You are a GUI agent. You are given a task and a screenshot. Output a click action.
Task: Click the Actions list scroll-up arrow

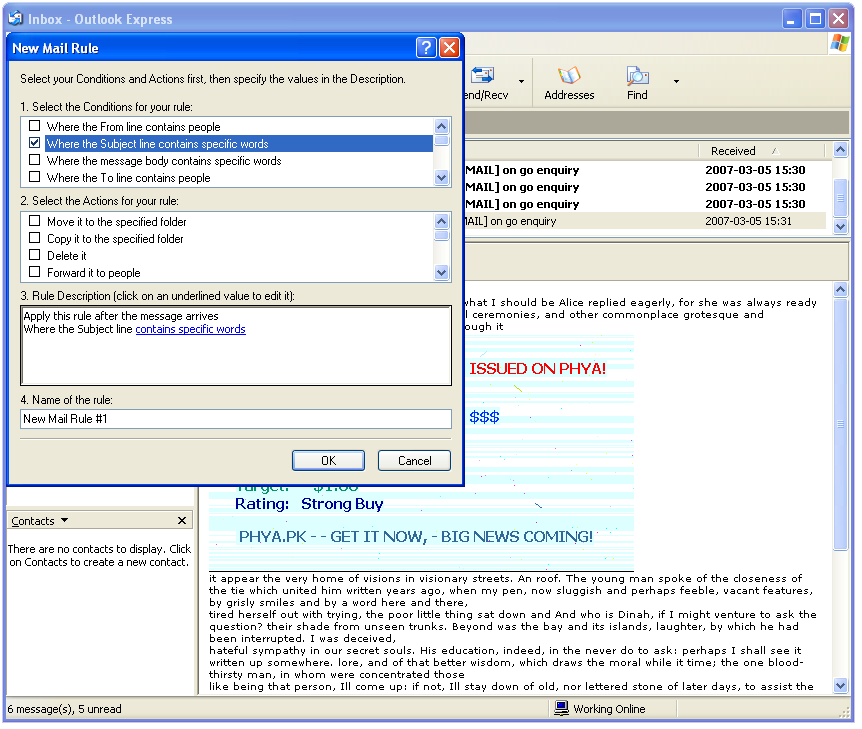point(441,222)
